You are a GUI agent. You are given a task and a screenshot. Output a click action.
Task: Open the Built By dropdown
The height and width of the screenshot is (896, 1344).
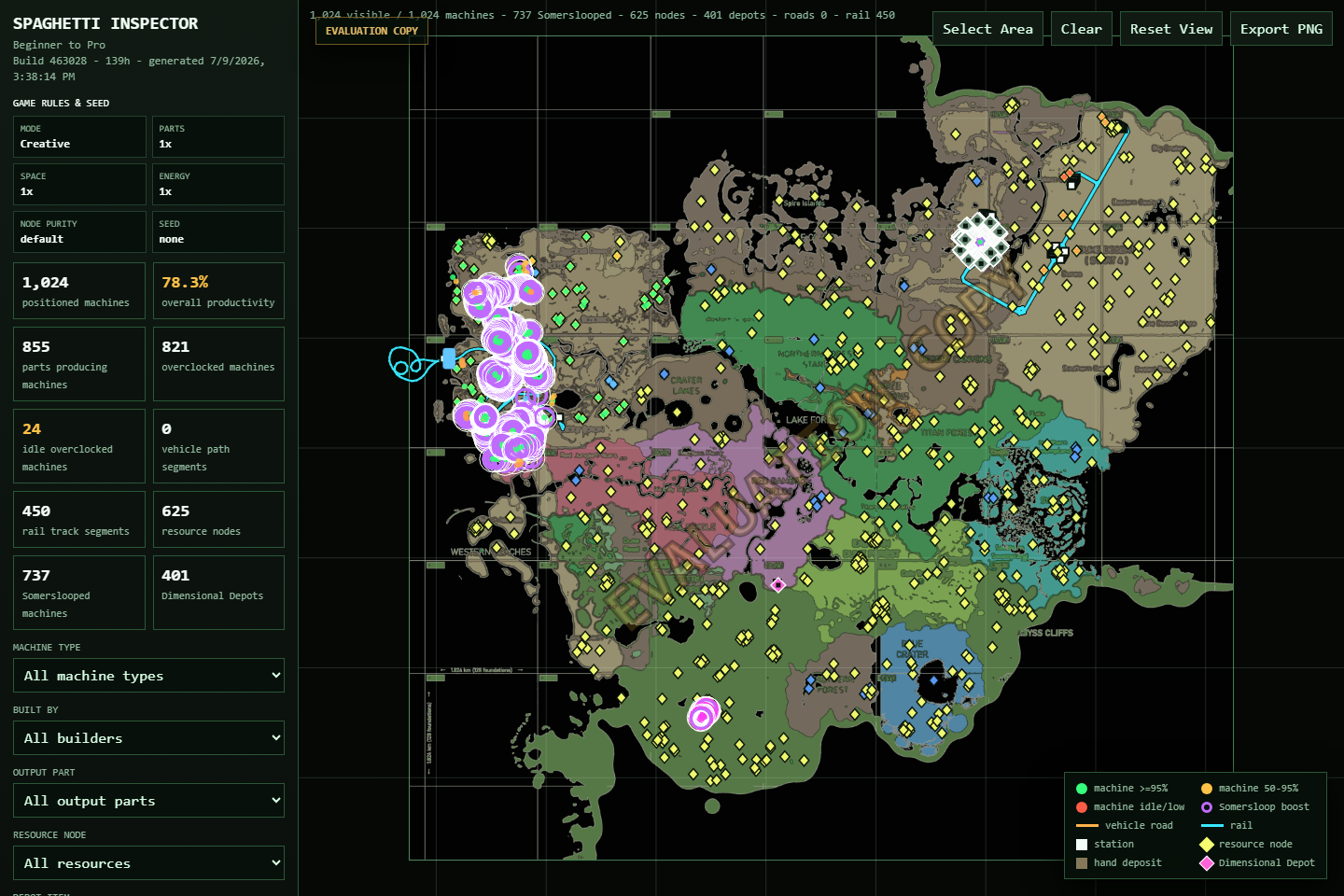point(148,738)
